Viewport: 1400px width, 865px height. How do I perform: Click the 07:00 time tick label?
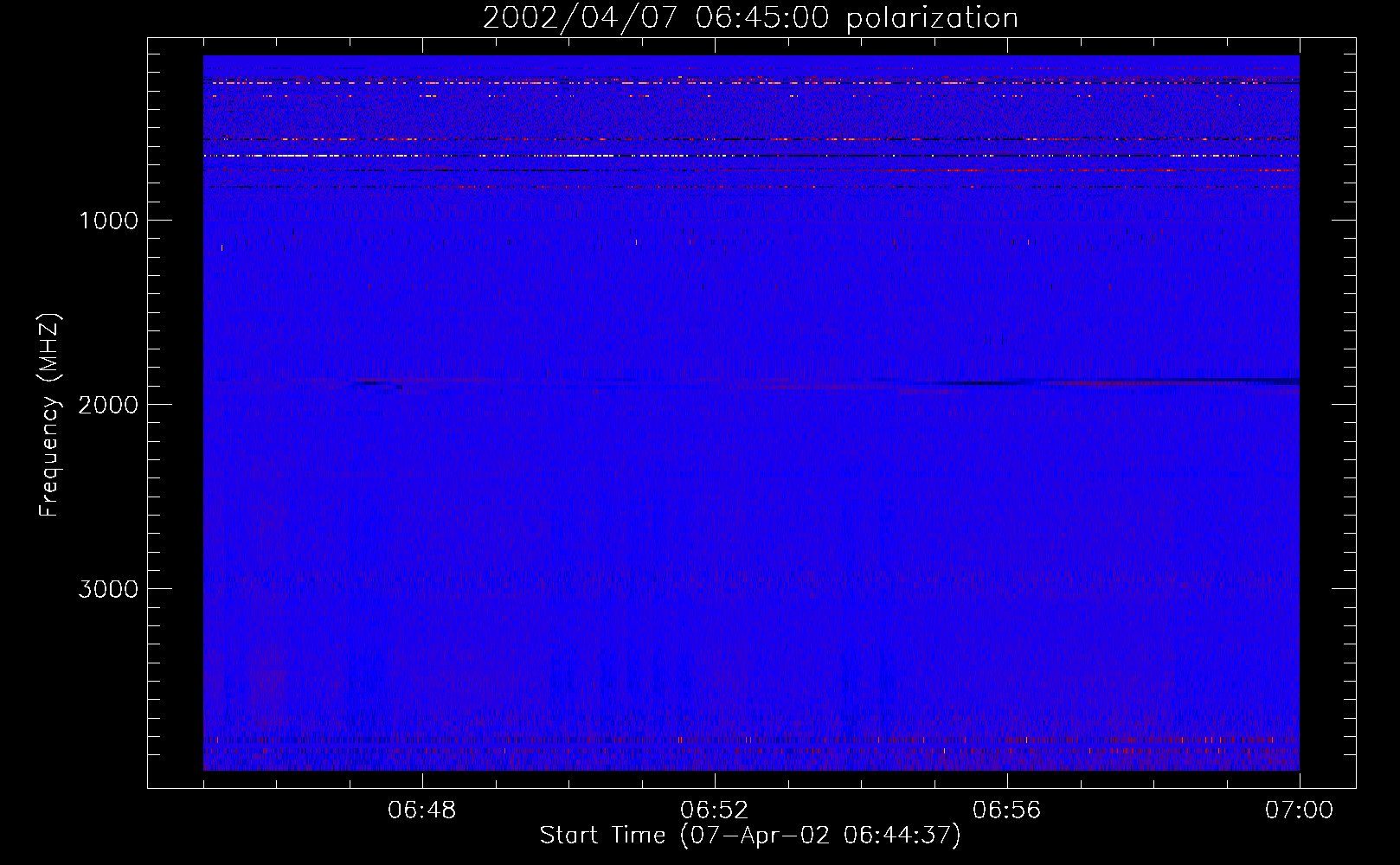pos(1299,811)
